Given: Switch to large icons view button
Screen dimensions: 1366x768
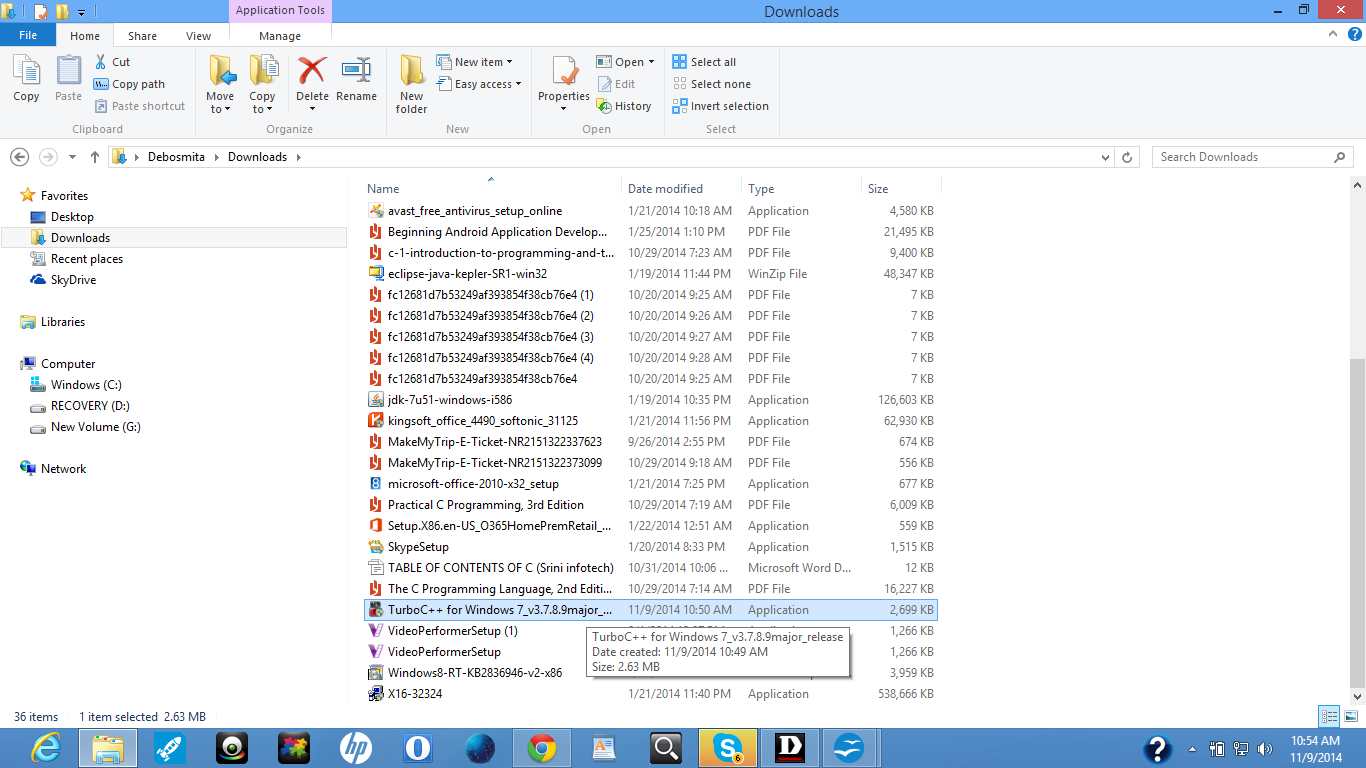Looking at the screenshot, I should (1348, 716).
